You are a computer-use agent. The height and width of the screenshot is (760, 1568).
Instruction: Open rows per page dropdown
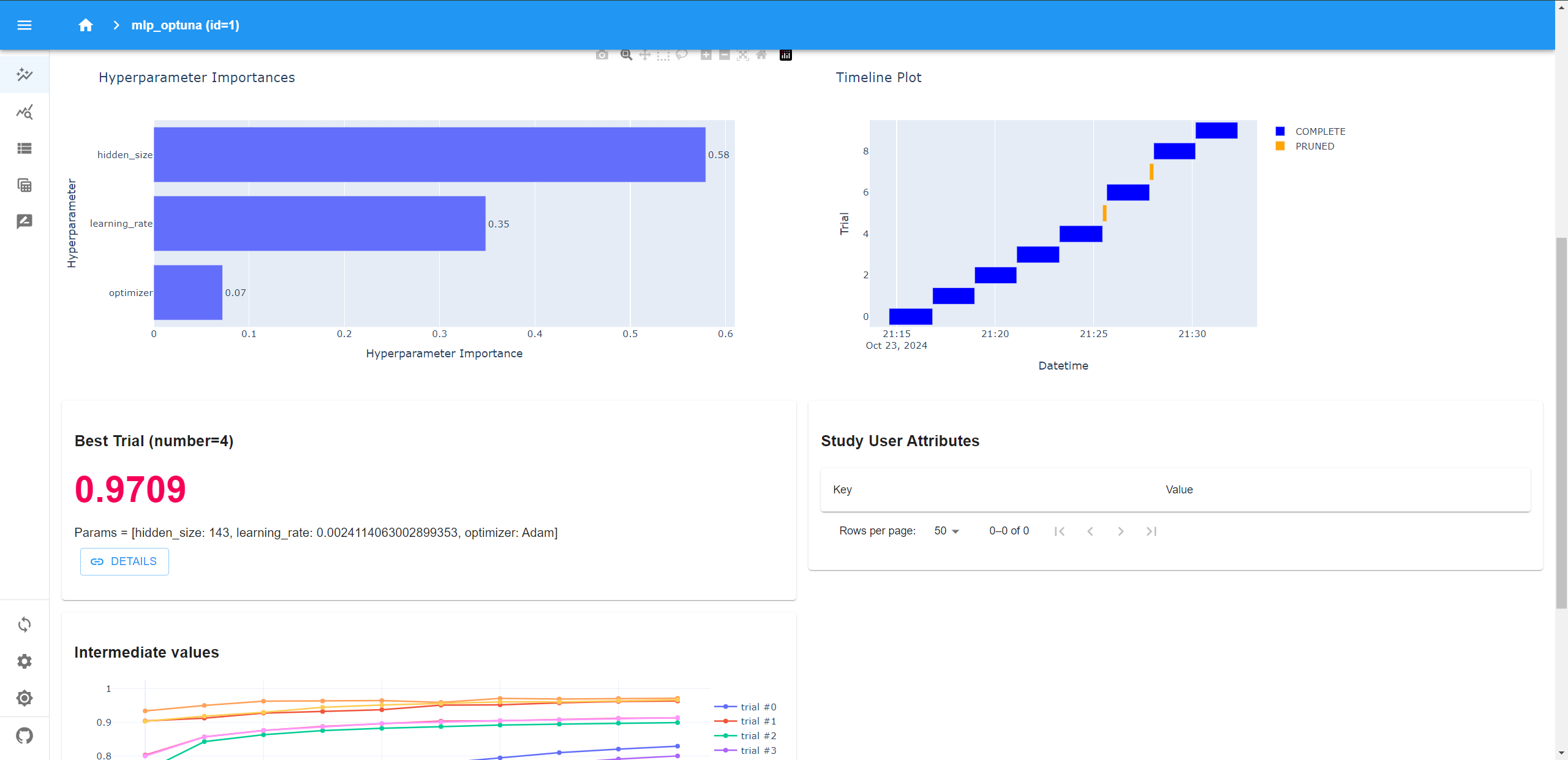946,531
